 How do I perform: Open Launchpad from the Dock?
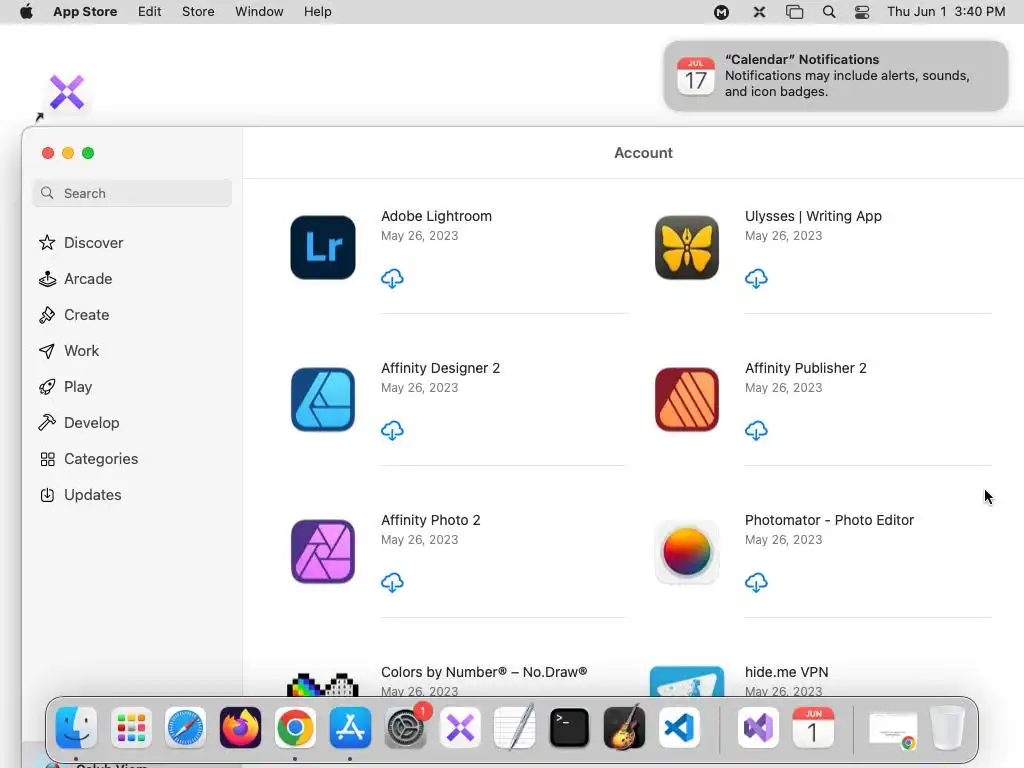pyautogui.click(x=131, y=727)
